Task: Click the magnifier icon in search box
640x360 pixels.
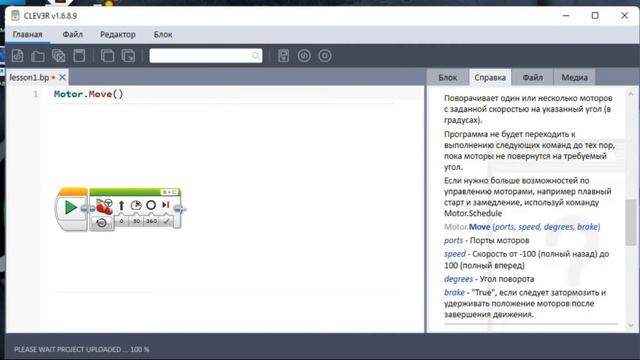Action: click(x=256, y=56)
